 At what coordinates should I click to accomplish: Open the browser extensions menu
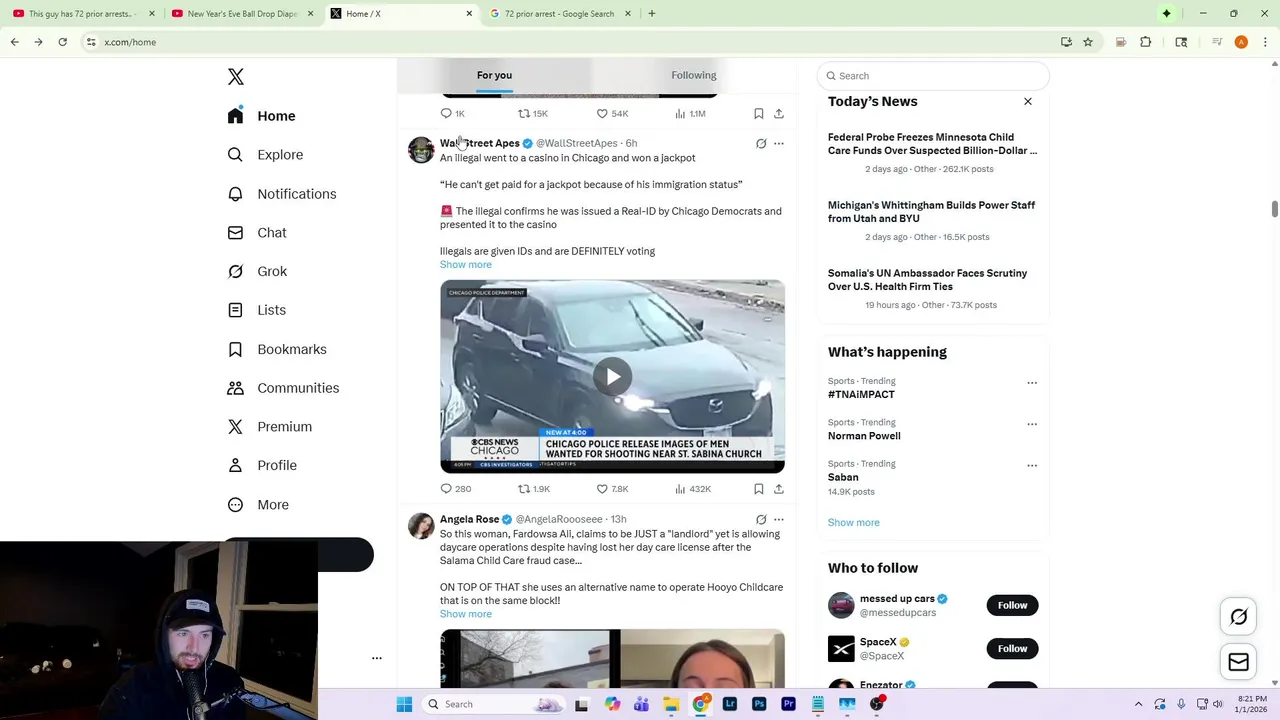click(x=1146, y=42)
